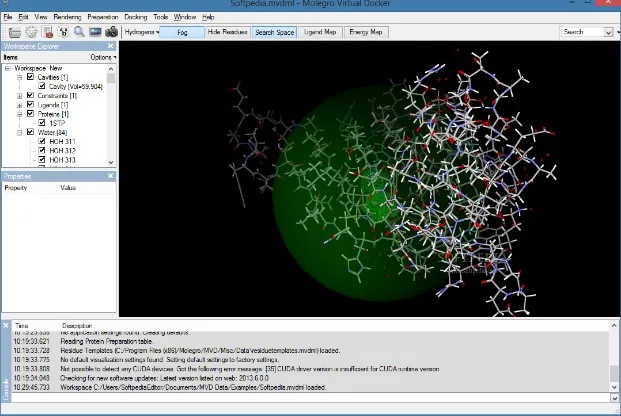This screenshot has width=621, height=416.
Task: Open the Edit menu
Action: (x=23, y=17)
